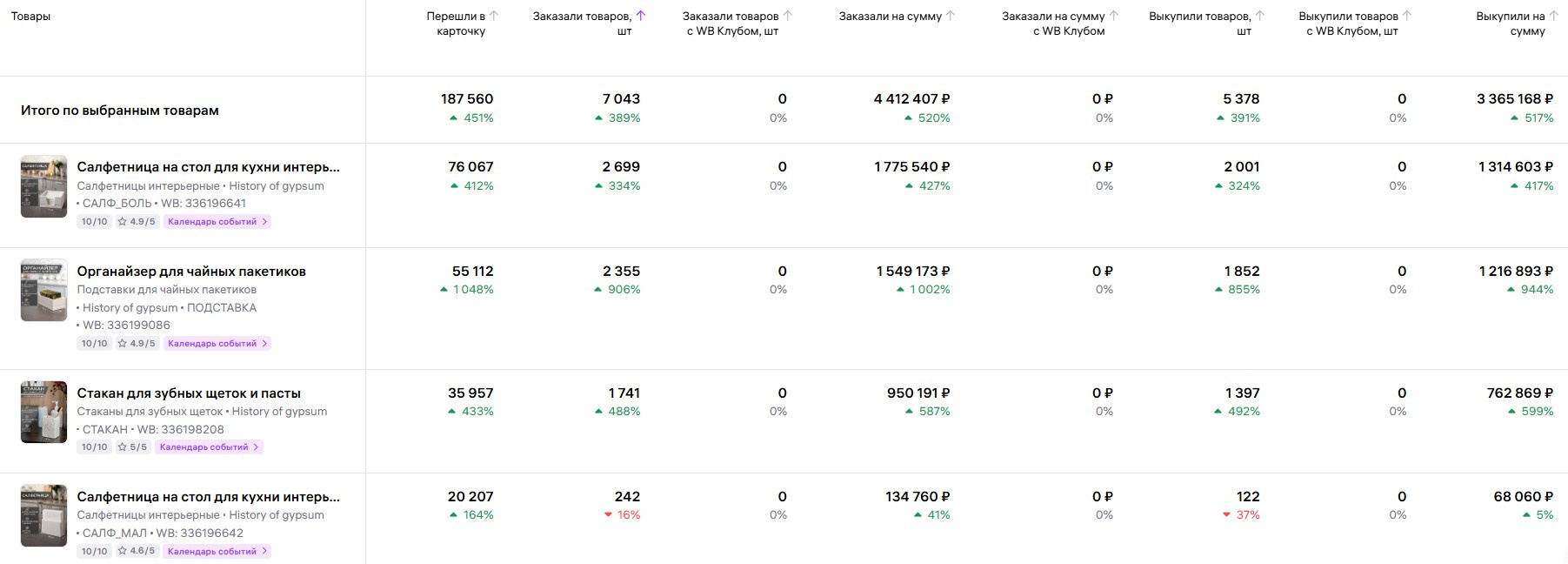Image resolution: width=1568 pixels, height=564 pixels.
Task: Click the star rating 4.9/5 on Органайзер row
Action: tap(137, 344)
